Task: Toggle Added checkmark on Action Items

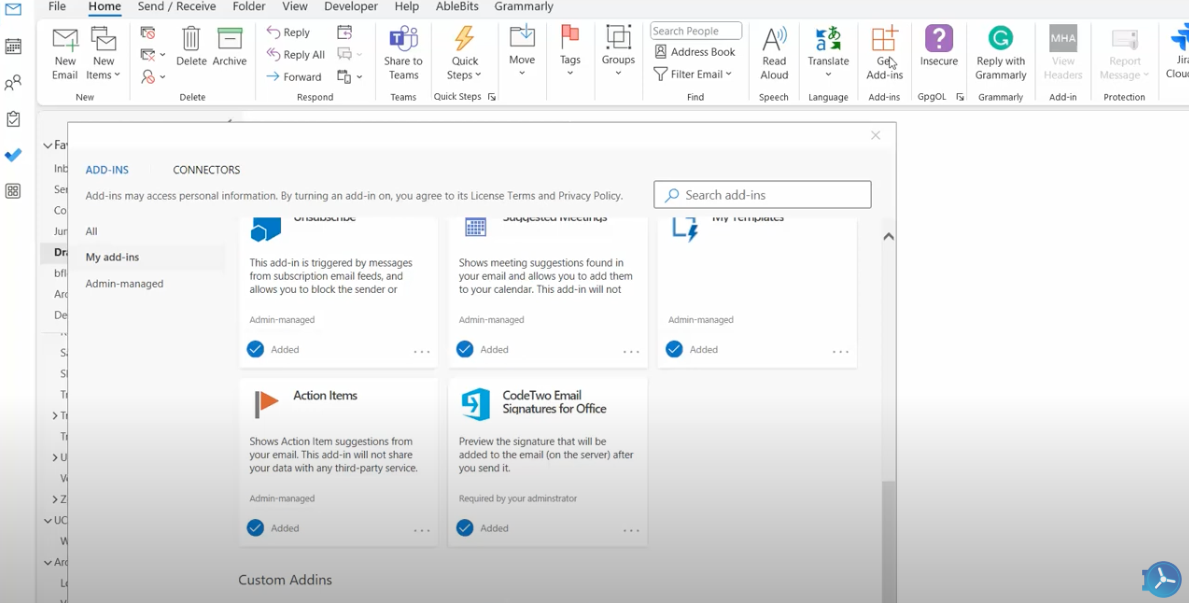Action: (x=256, y=528)
